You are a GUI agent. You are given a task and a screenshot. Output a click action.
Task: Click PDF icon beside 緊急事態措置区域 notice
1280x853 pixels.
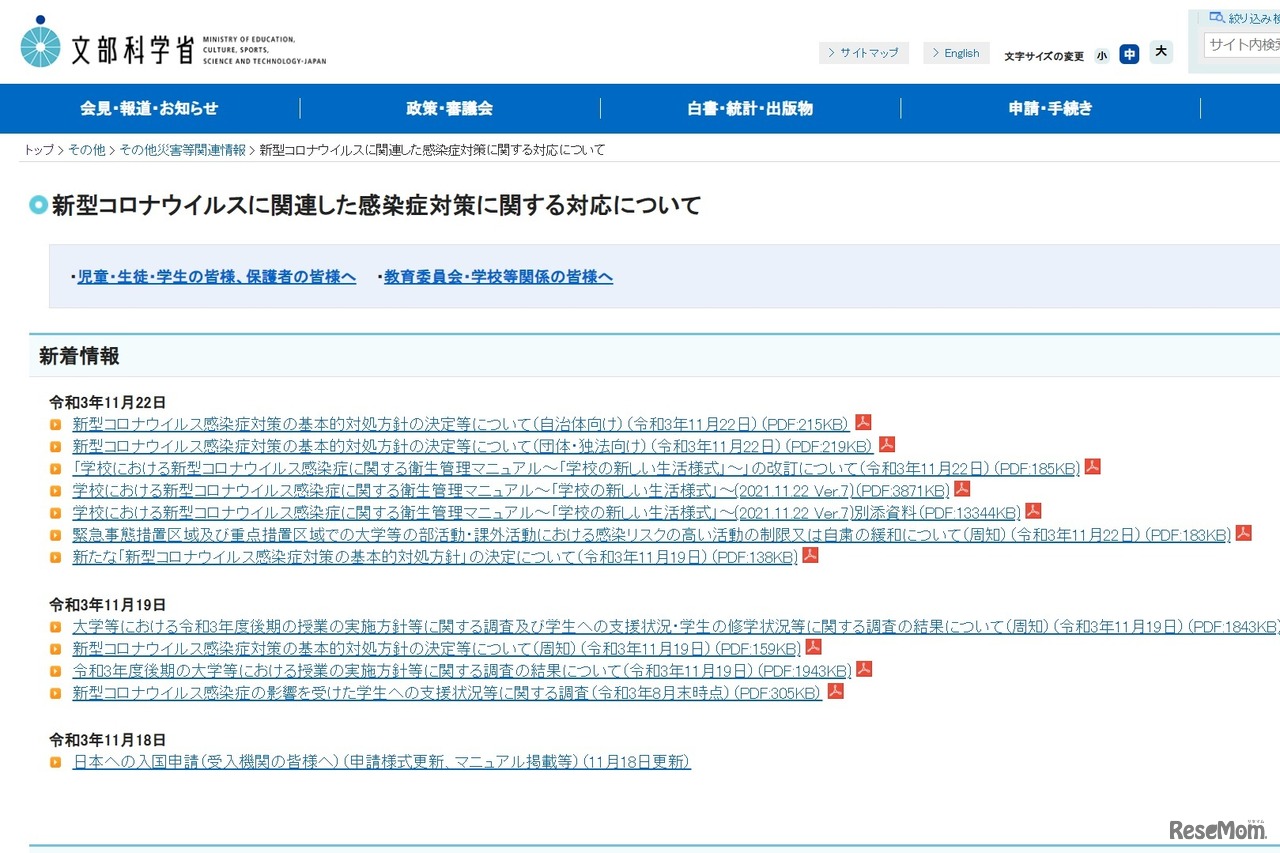coord(1243,533)
